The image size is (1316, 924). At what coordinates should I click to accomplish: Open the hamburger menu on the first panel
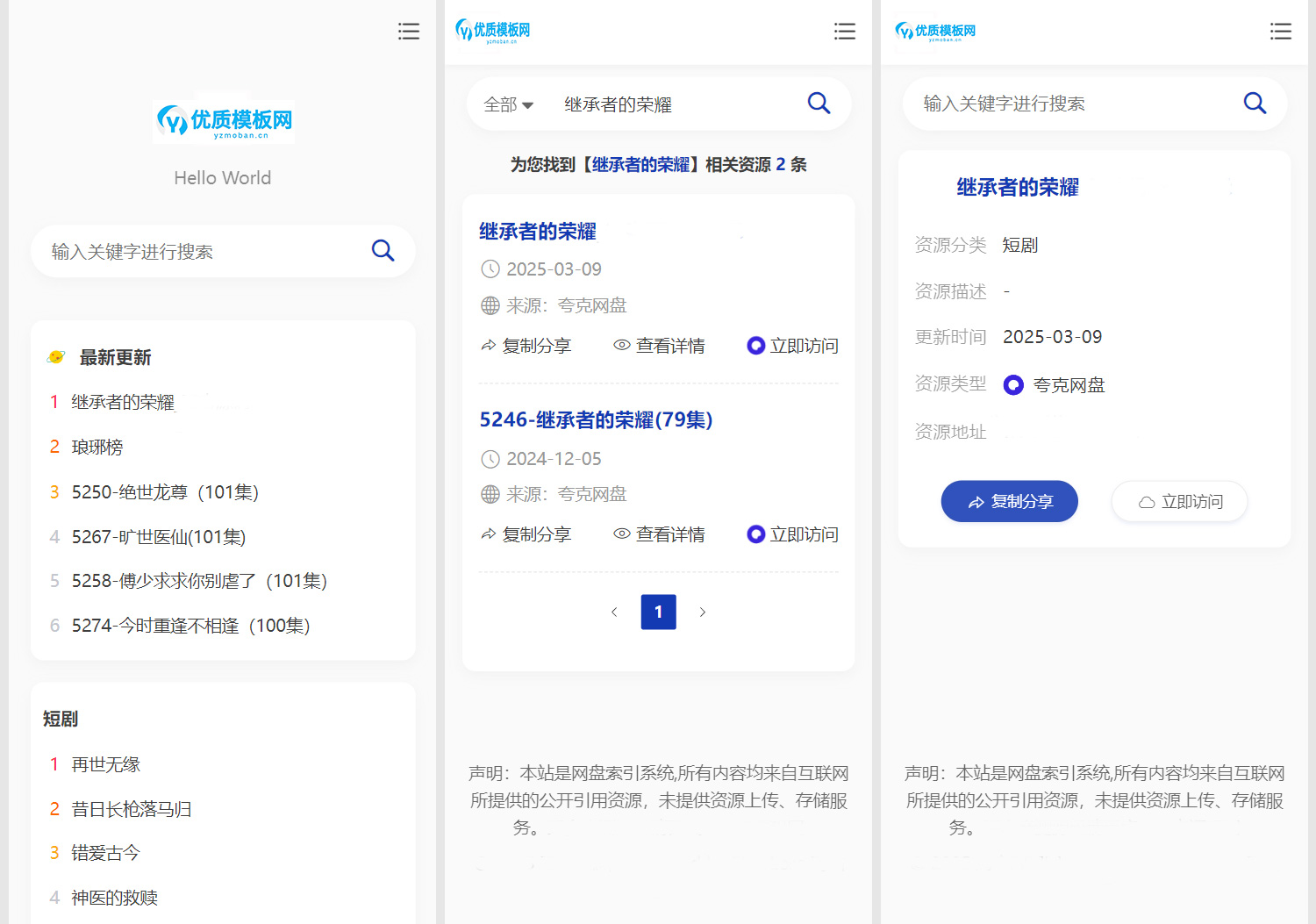pos(409,31)
